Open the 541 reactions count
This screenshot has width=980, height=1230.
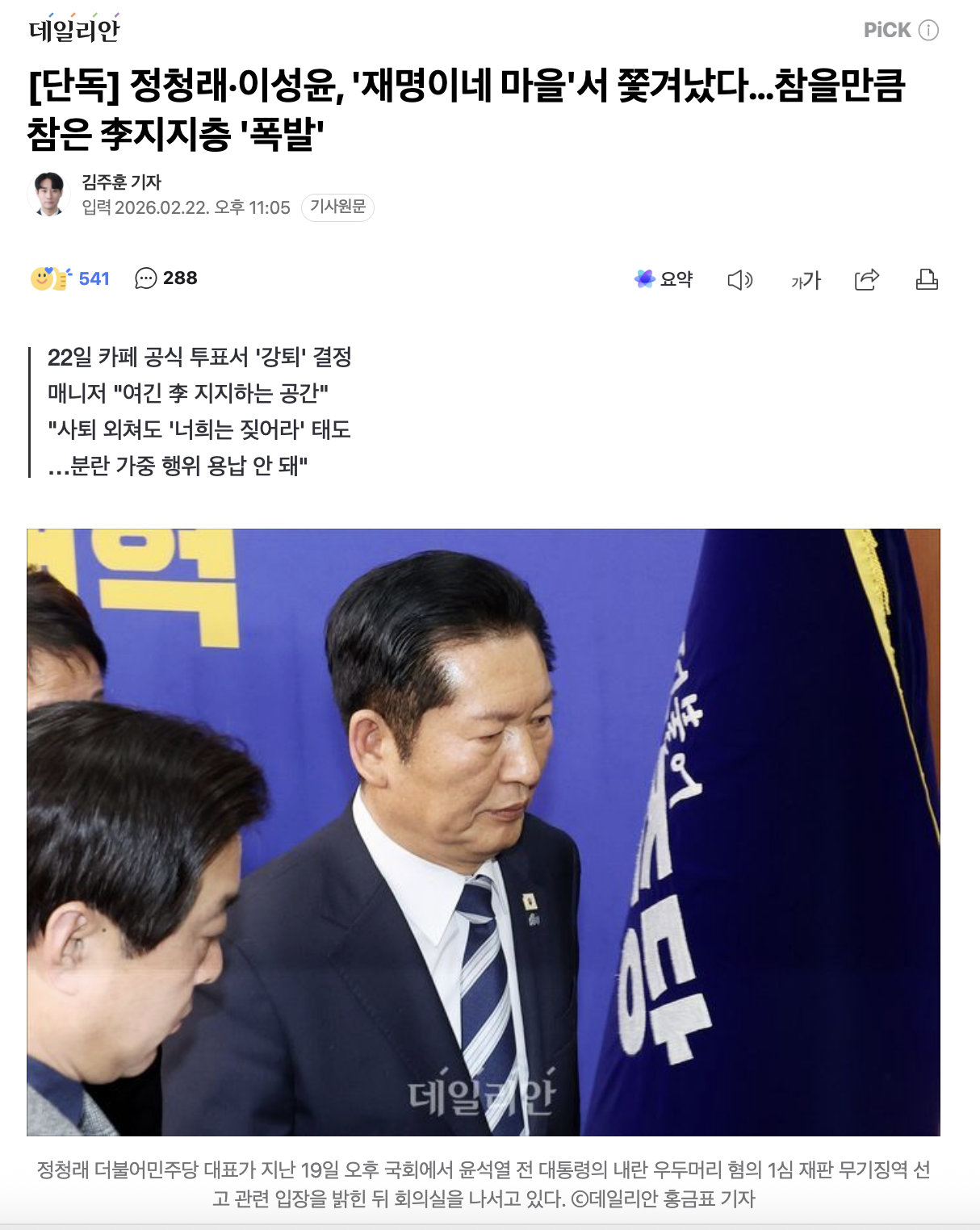point(94,278)
